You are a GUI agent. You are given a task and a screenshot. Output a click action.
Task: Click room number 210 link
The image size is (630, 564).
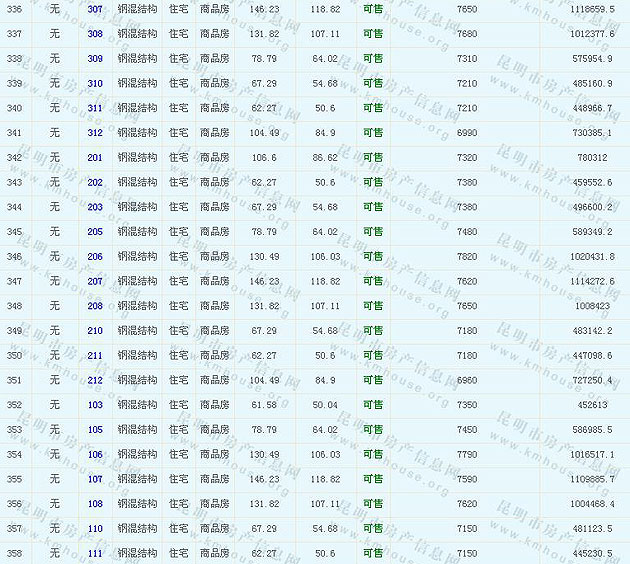point(95,331)
